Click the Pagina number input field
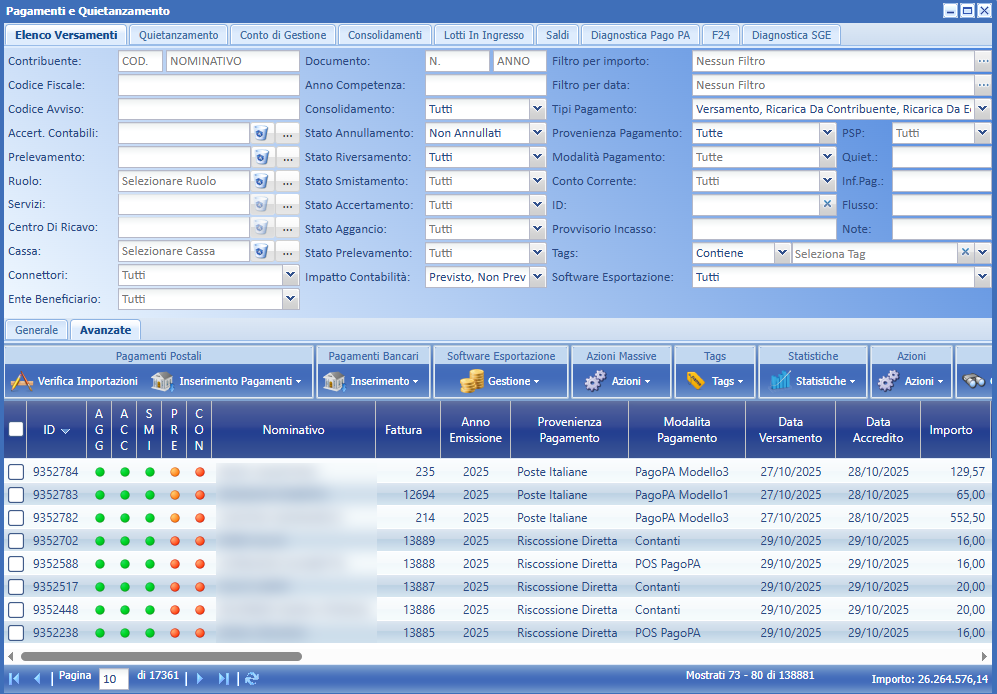 pos(113,677)
